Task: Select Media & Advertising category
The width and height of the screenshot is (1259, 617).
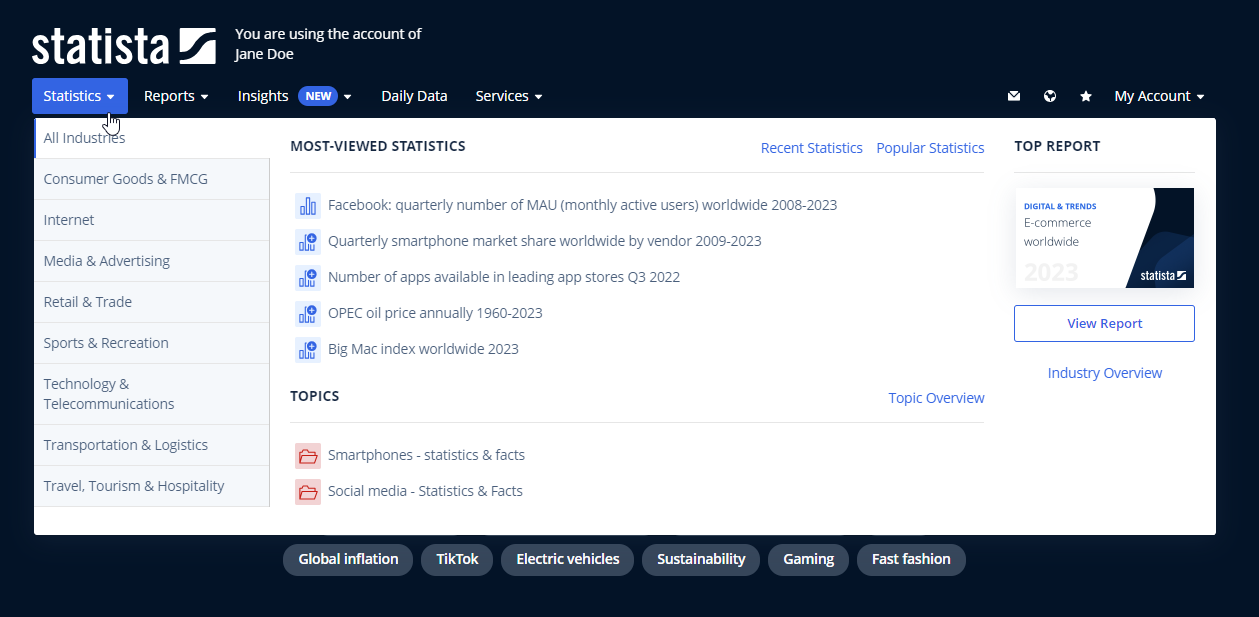Action: [x=152, y=261]
